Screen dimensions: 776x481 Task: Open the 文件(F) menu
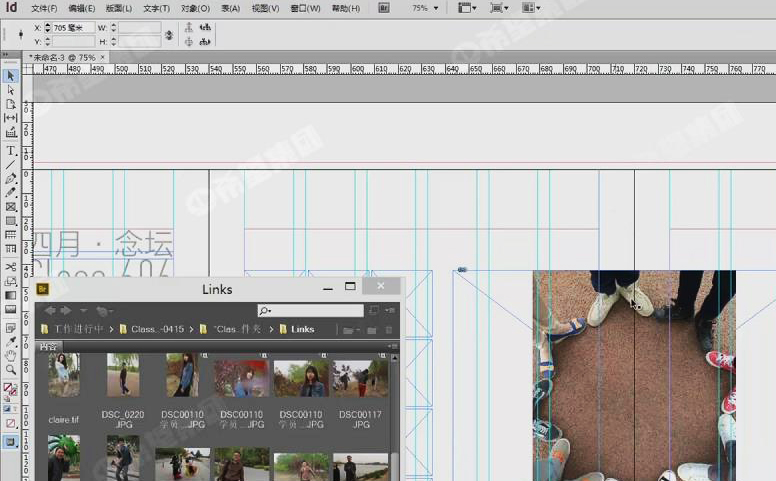pyautogui.click(x=44, y=8)
